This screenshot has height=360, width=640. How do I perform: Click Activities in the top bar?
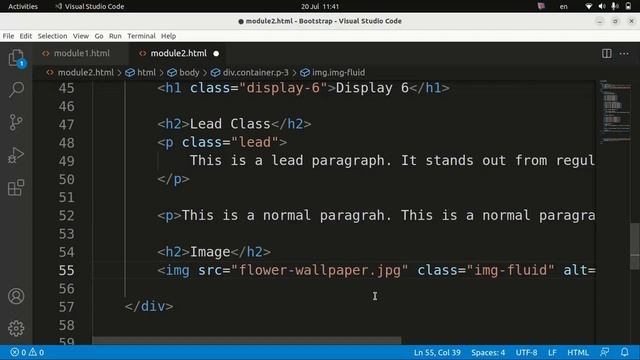tap(23, 6)
